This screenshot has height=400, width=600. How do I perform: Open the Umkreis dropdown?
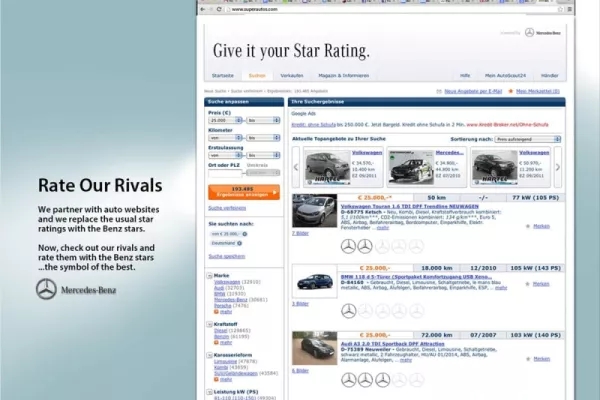(263, 173)
